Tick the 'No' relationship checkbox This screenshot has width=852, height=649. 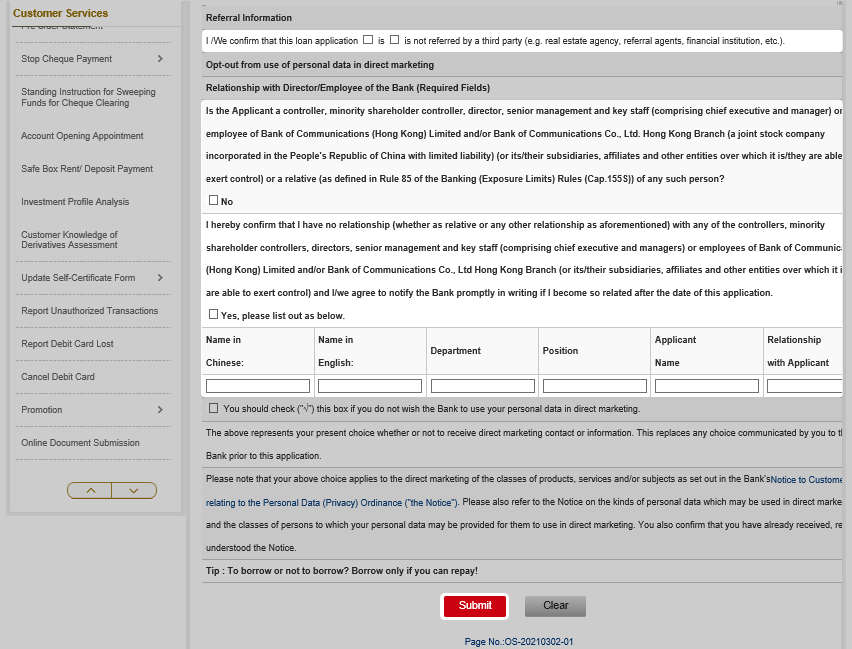(x=213, y=200)
